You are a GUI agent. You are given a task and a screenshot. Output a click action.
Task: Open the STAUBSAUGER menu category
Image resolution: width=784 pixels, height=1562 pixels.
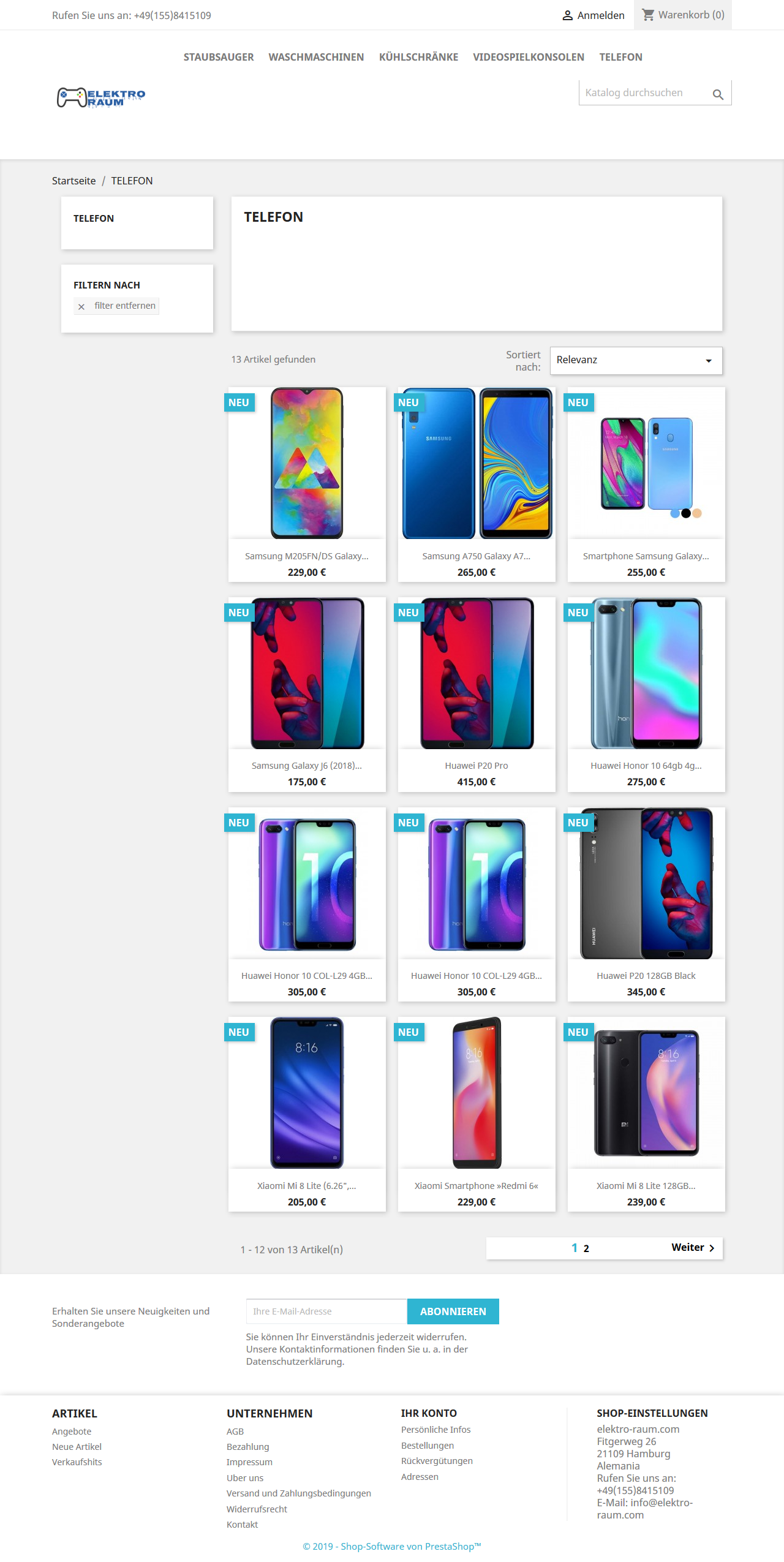coord(219,57)
